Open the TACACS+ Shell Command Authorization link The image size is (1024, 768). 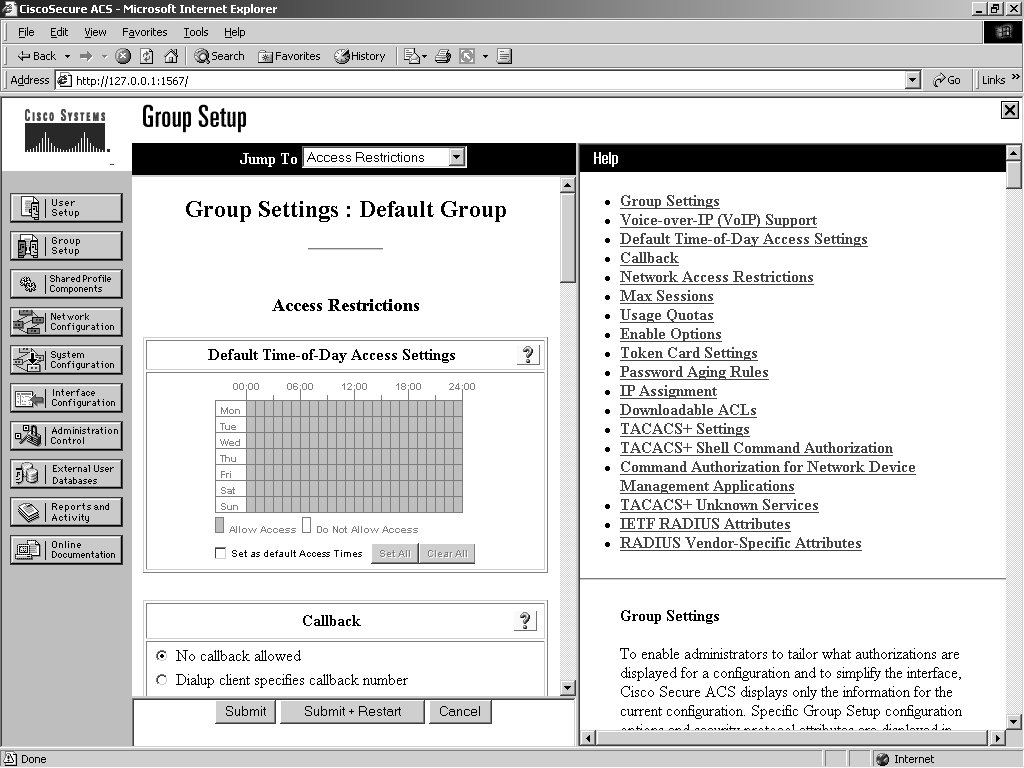756,448
